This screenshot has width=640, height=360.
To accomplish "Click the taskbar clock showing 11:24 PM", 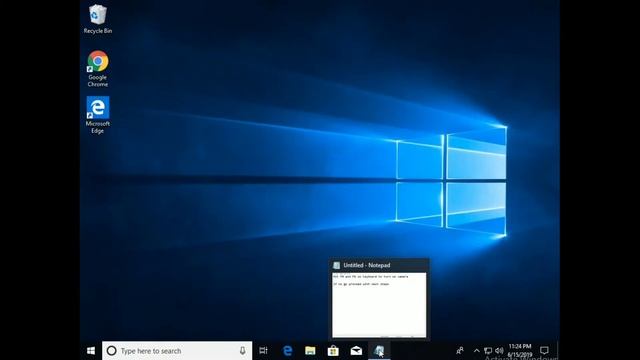I will 520,351.
